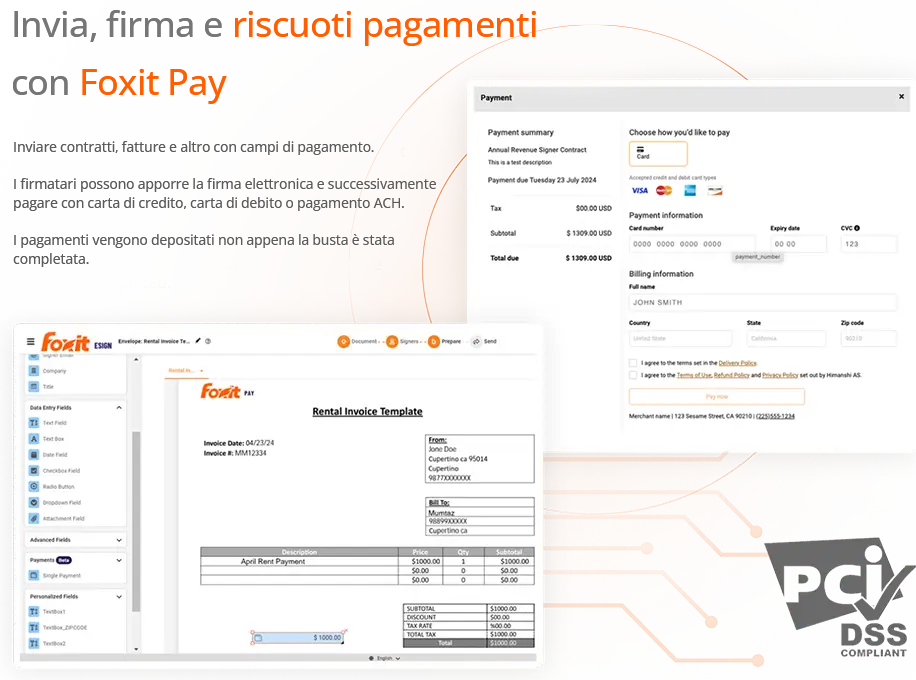This screenshot has width=916, height=680.
Task: Click the Foxit eSign logo
Action: (77, 342)
